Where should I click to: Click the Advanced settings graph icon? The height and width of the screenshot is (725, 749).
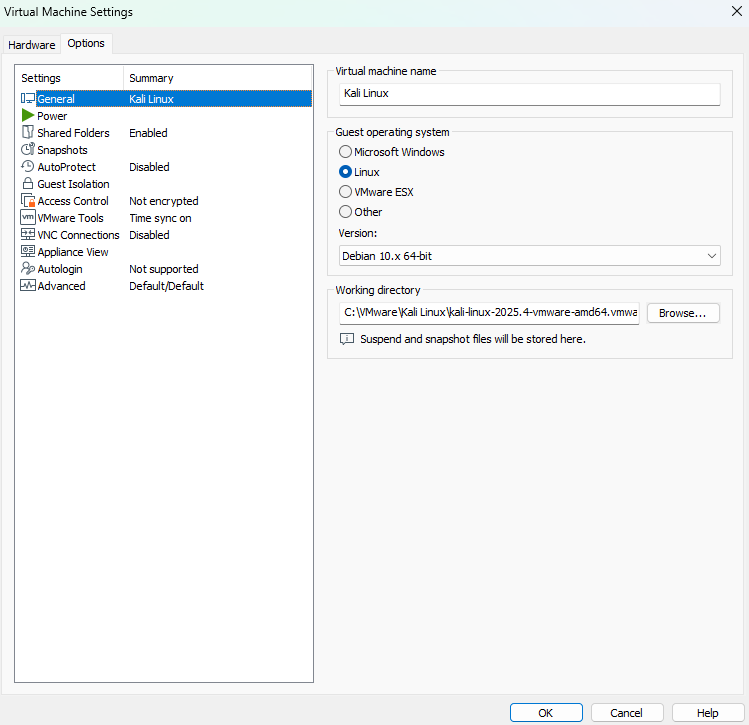click(28, 286)
